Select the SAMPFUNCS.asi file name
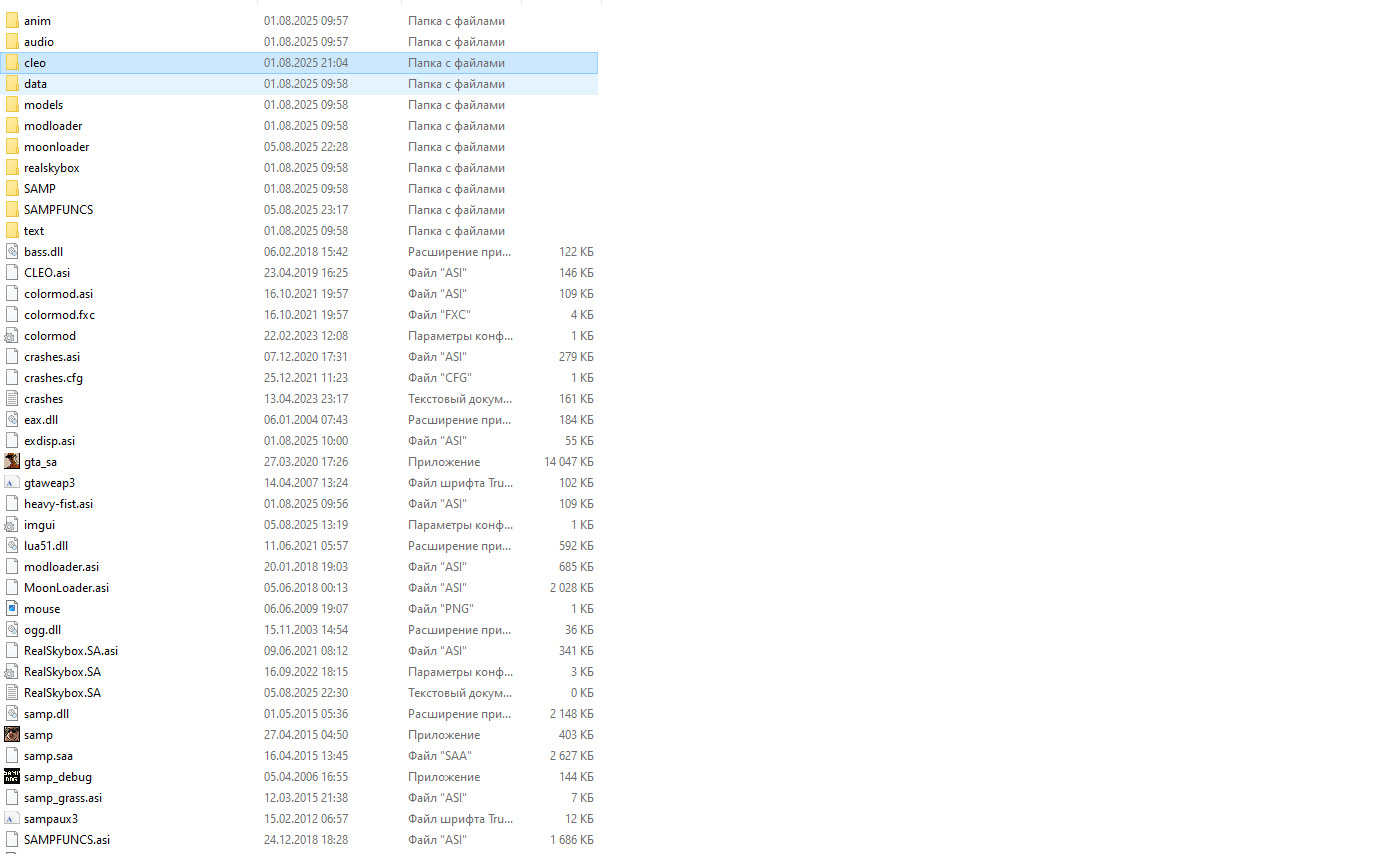The width and height of the screenshot is (1384, 854). (67, 840)
